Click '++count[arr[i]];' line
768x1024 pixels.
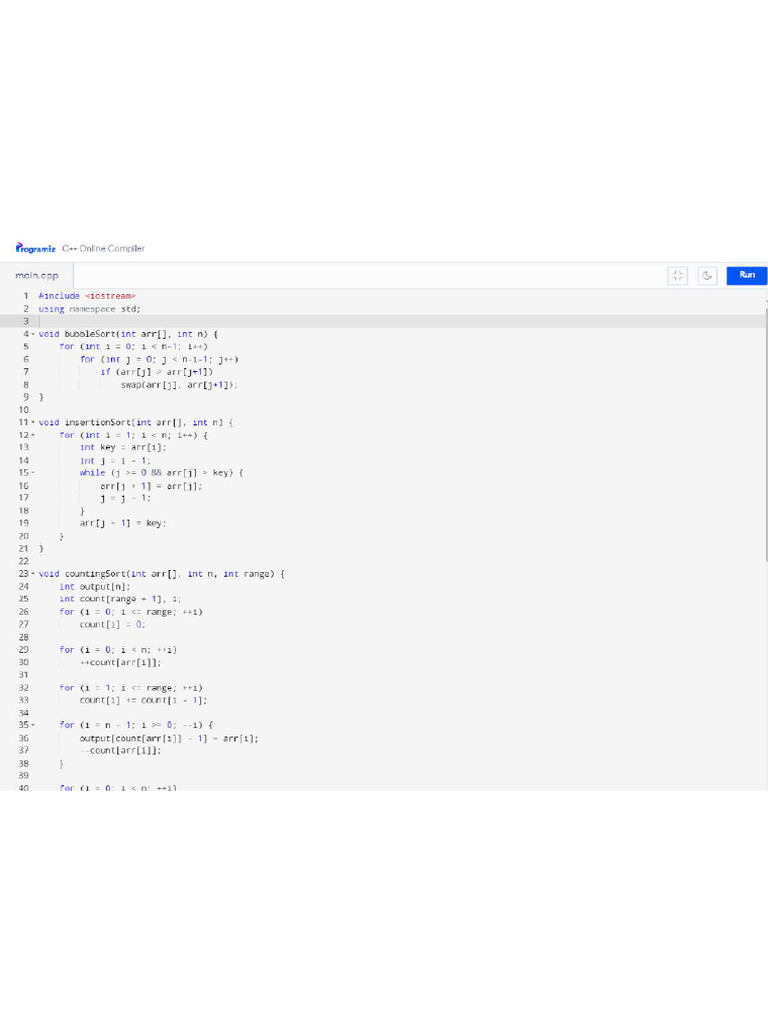(x=120, y=662)
